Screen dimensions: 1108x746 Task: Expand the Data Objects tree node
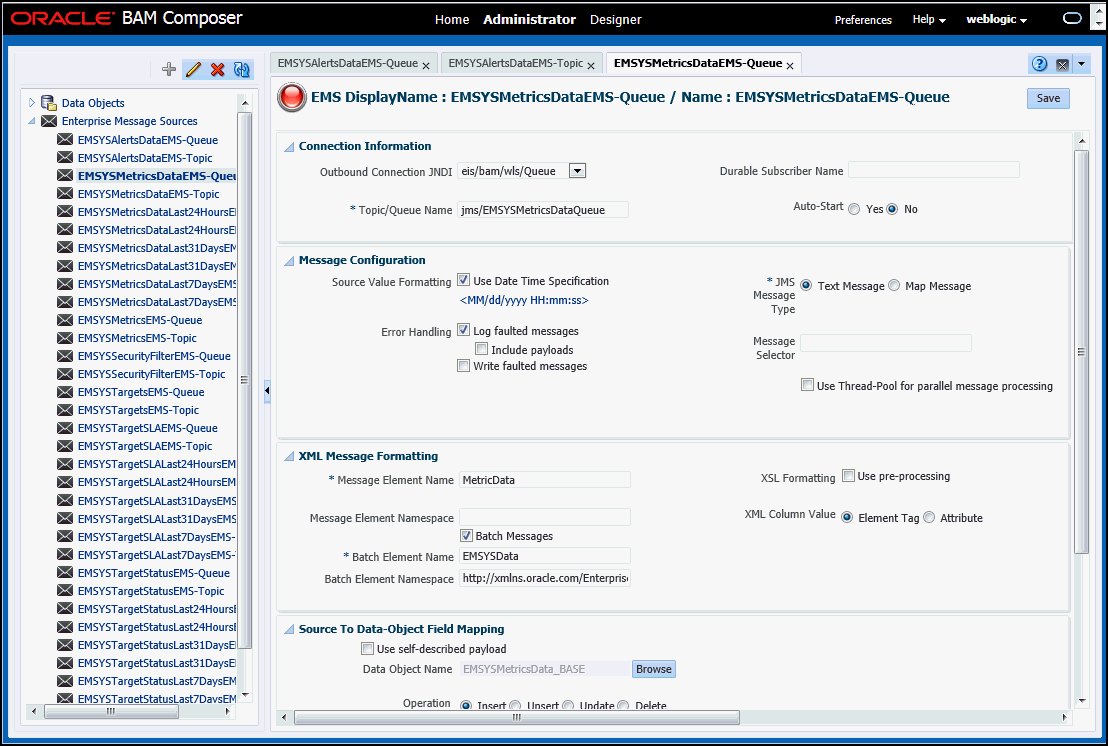coord(33,104)
